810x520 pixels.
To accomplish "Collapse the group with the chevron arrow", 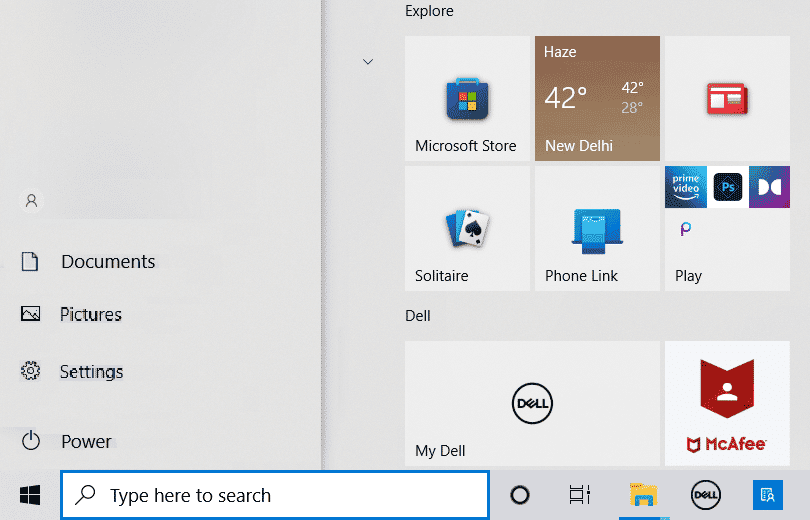I will (x=368, y=61).
